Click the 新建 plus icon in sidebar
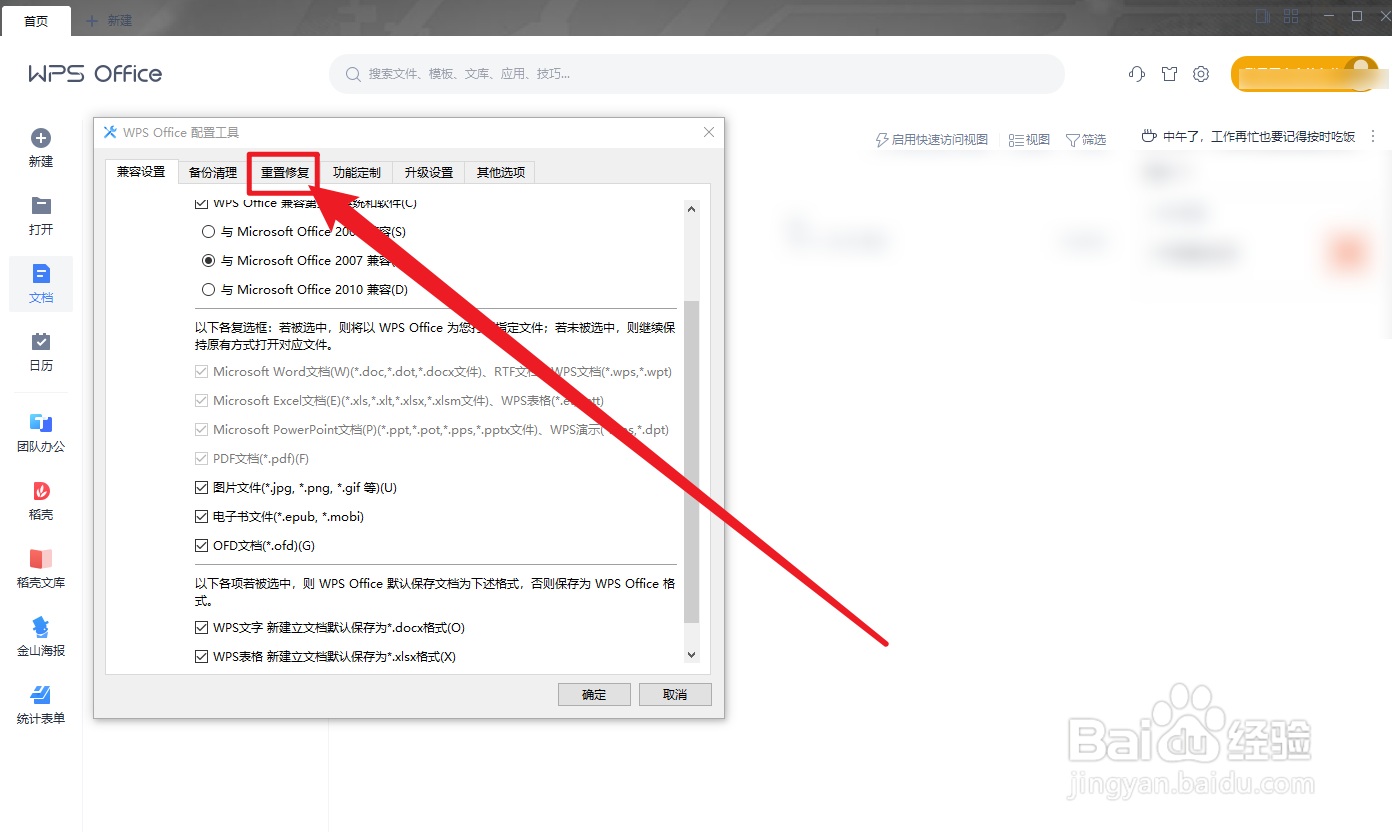This screenshot has height=832, width=1392. (x=41, y=138)
